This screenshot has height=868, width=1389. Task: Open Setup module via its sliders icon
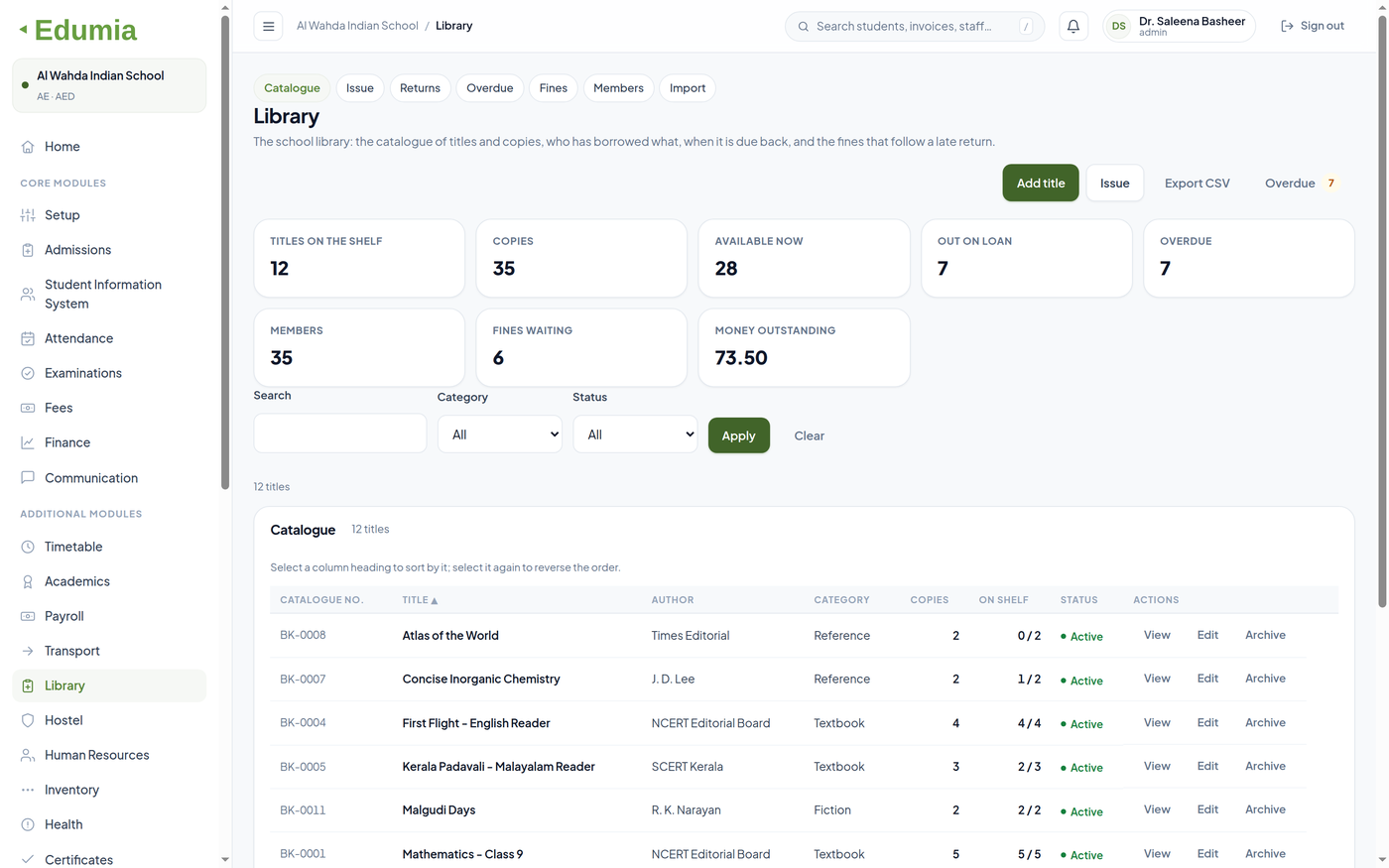(x=28, y=215)
